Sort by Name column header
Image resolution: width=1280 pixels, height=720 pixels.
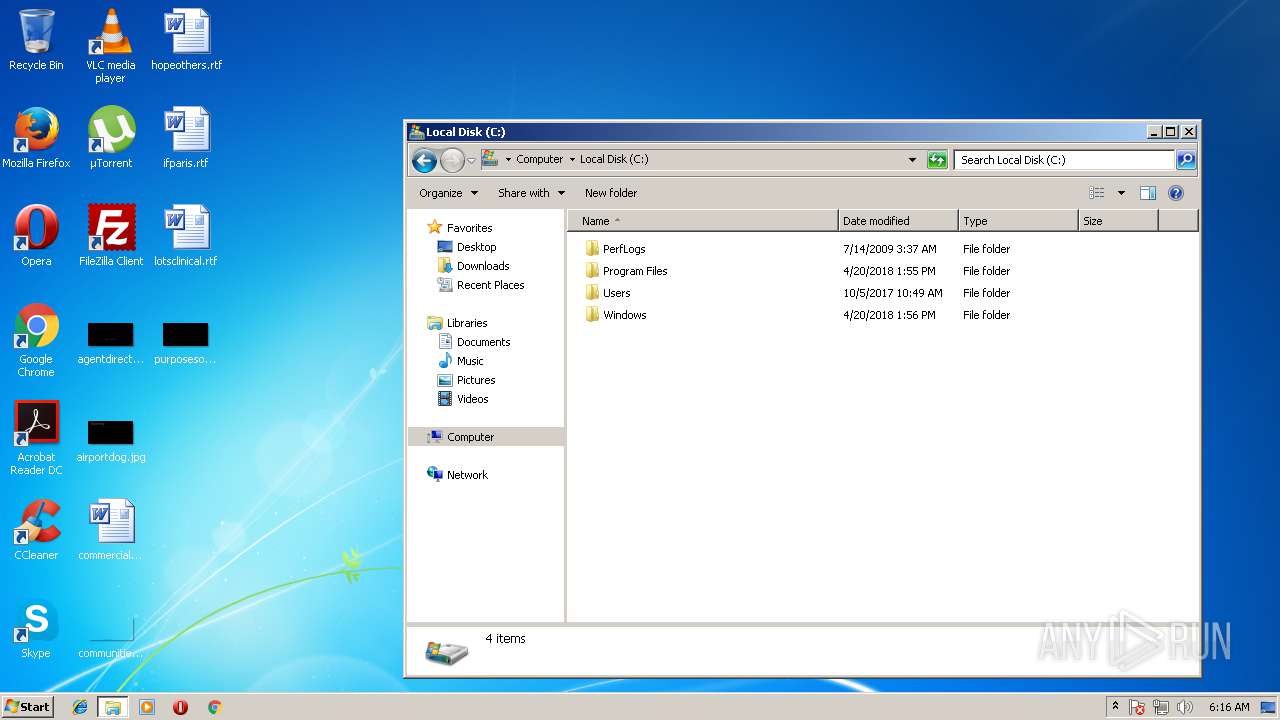tap(703, 221)
